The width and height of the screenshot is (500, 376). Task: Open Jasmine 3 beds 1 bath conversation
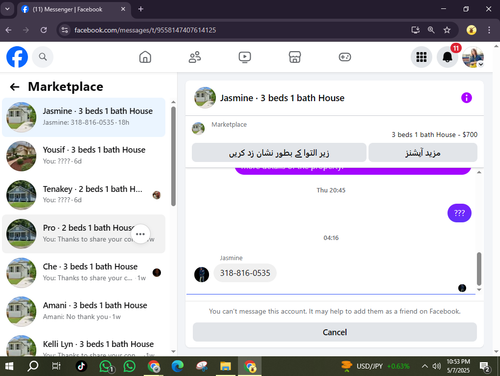click(84, 117)
